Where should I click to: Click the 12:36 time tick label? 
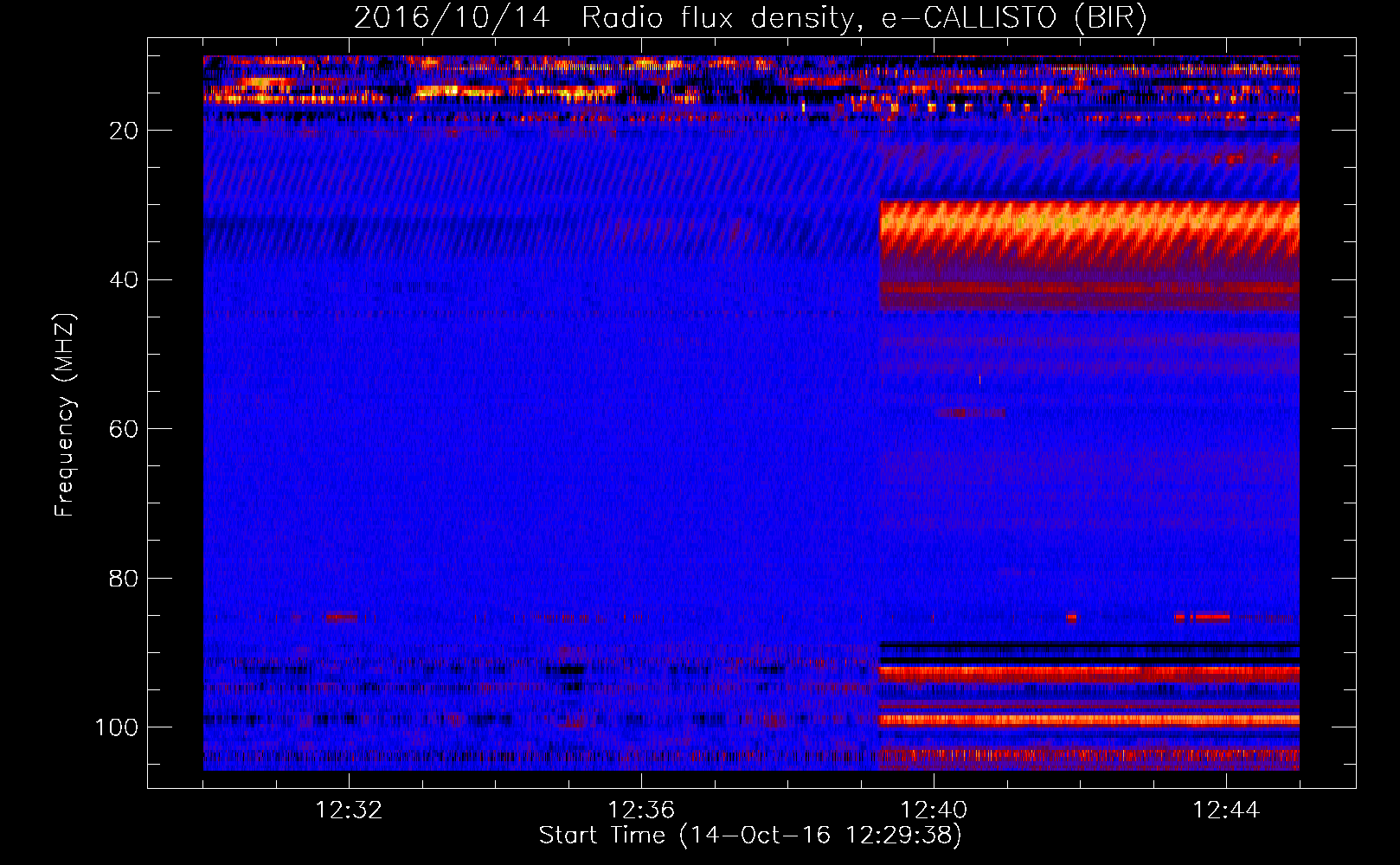click(641, 811)
